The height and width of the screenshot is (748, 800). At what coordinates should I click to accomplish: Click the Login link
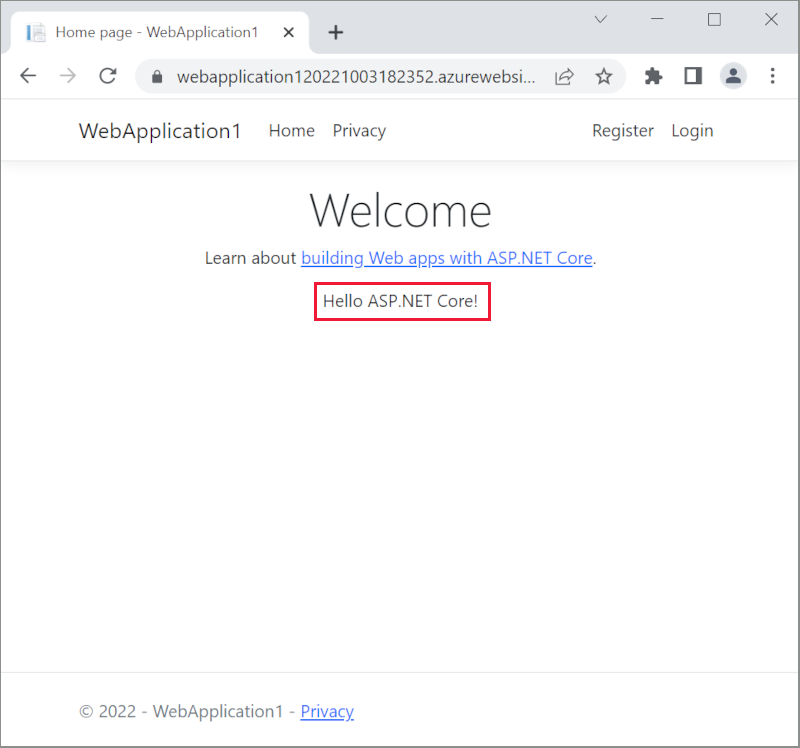tap(692, 130)
